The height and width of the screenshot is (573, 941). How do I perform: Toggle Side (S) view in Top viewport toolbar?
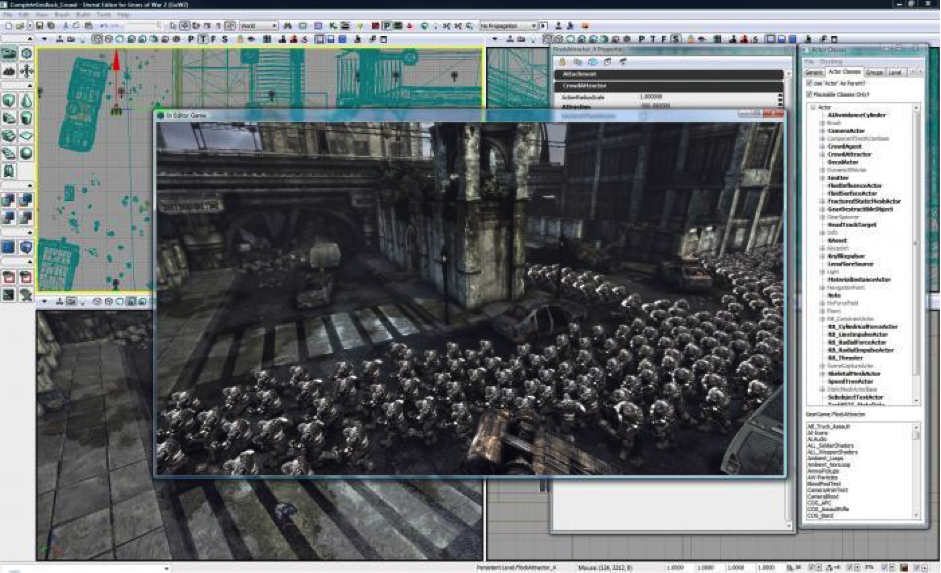[x=224, y=39]
